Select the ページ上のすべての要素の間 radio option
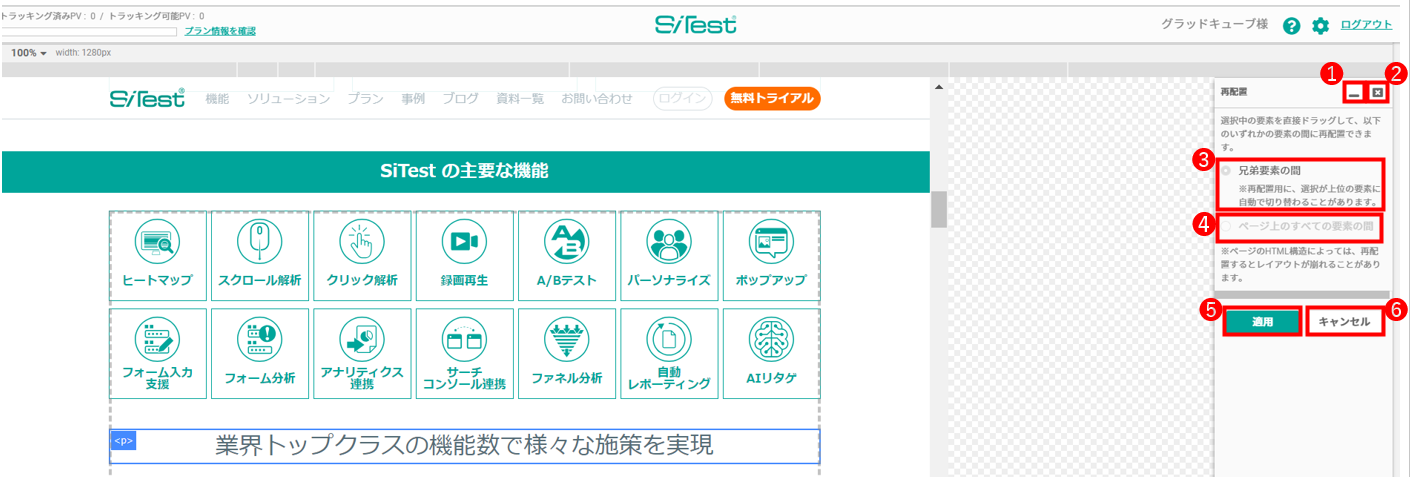This screenshot has width=1410, height=477. 1226,226
